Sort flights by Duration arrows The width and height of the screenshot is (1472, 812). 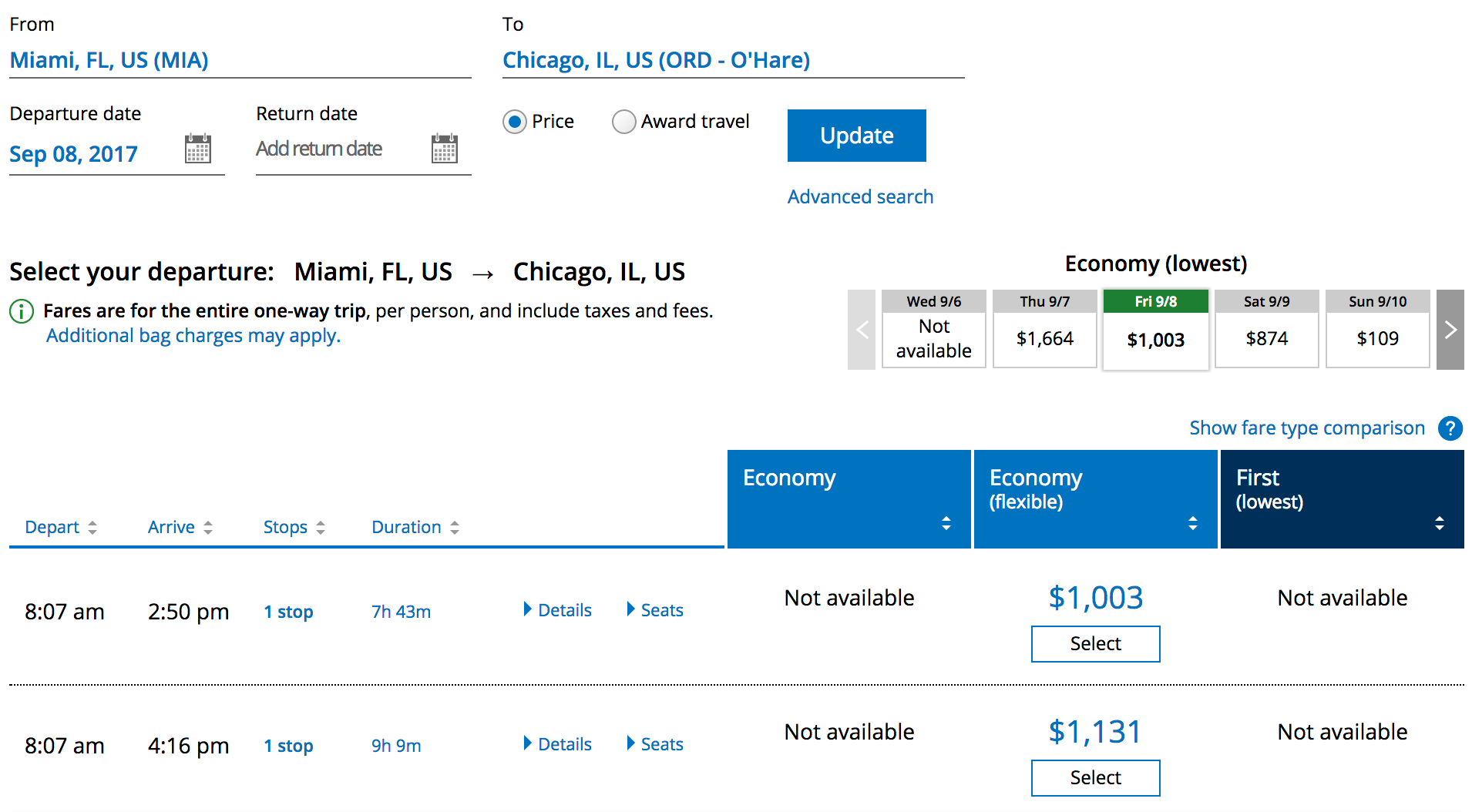click(455, 527)
